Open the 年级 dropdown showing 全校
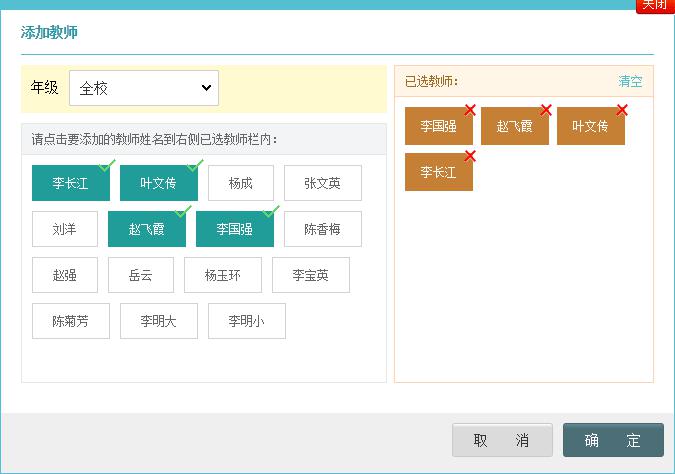This screenshot has width=675, height=474. pos(144,88)
